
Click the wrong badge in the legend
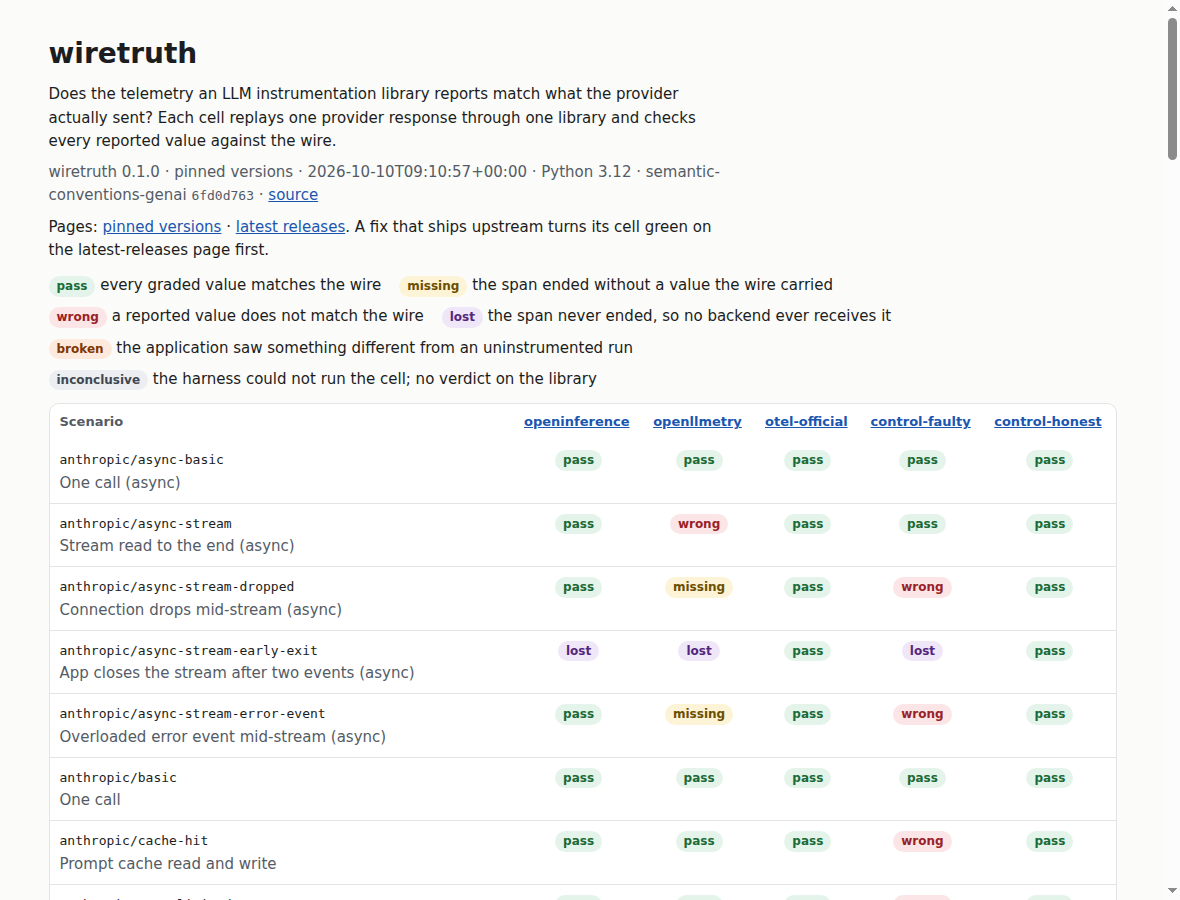[x=78, y=317]
